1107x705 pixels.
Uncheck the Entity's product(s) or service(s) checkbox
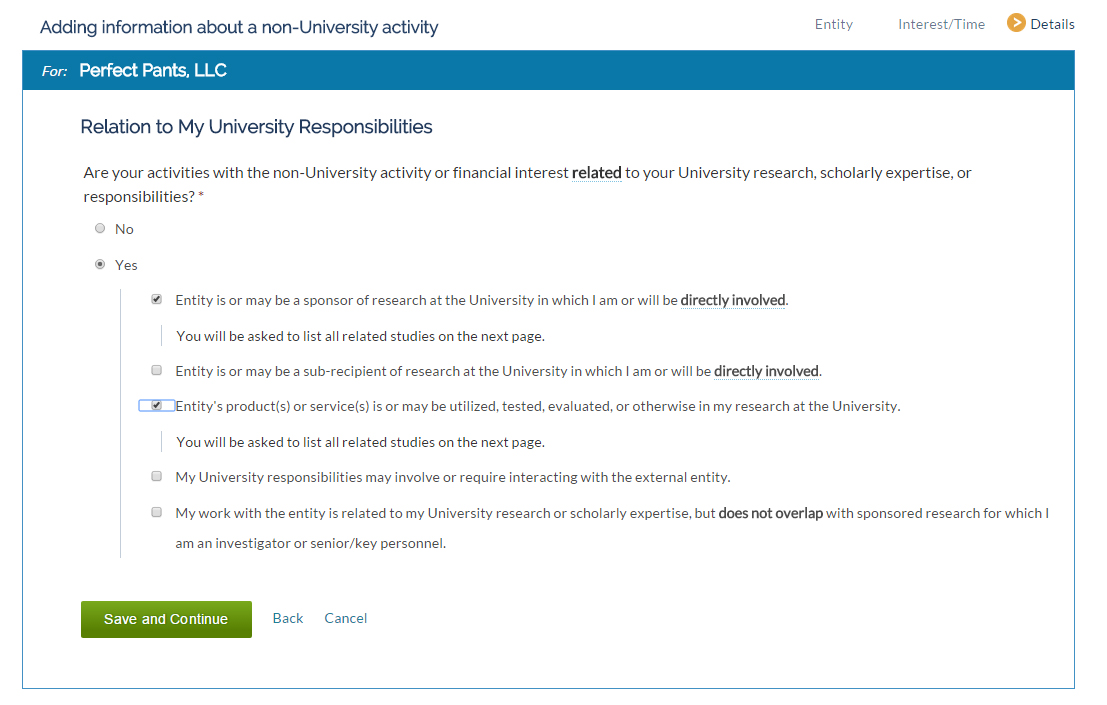tap(157, 405)
